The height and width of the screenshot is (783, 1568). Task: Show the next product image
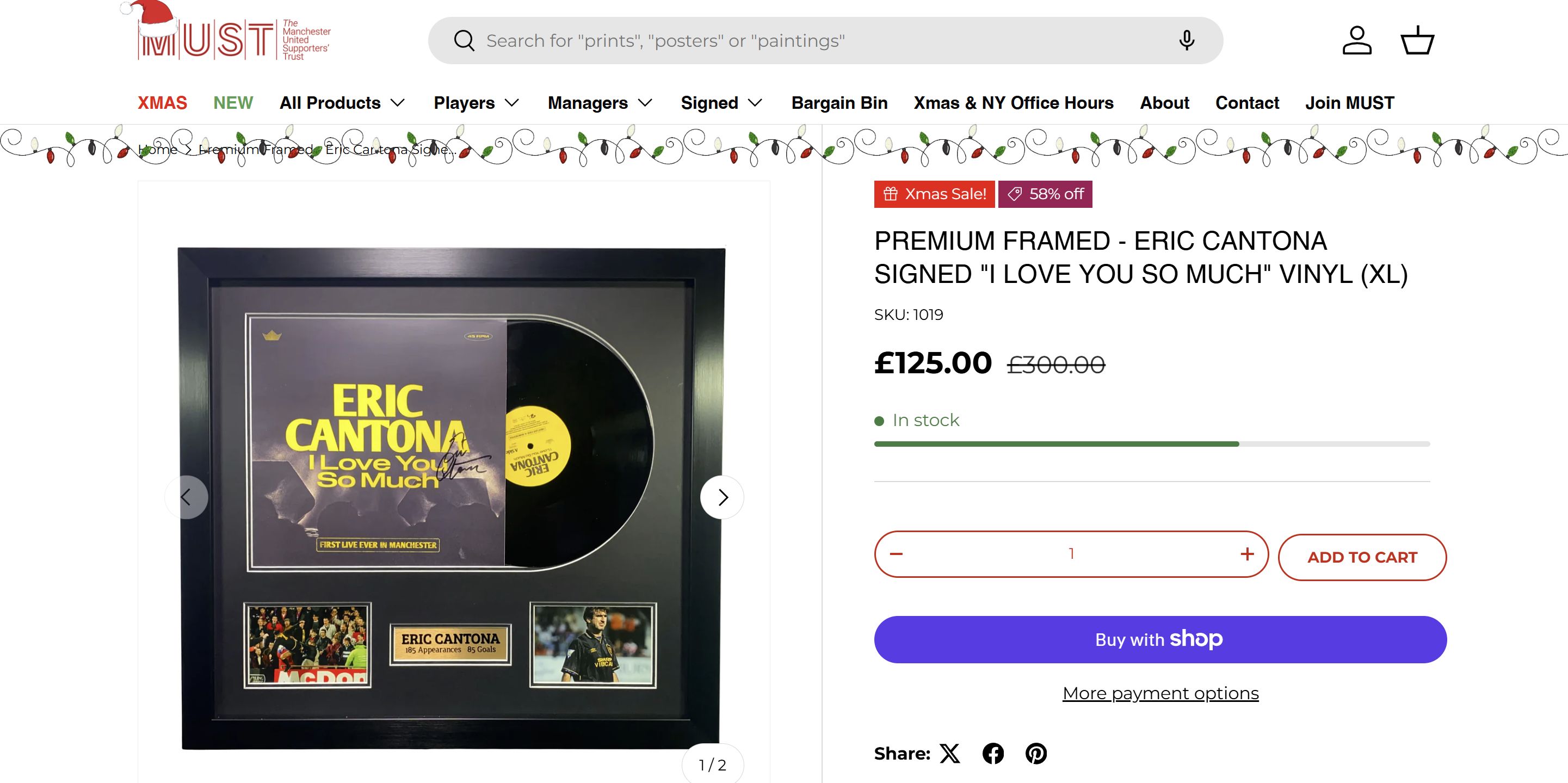pos(723,497)
